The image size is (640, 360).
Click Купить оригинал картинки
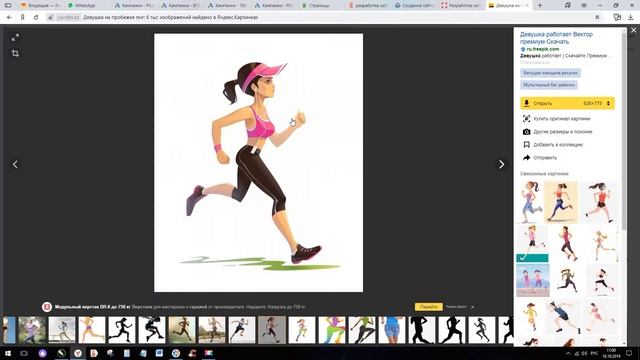[561, 118]
